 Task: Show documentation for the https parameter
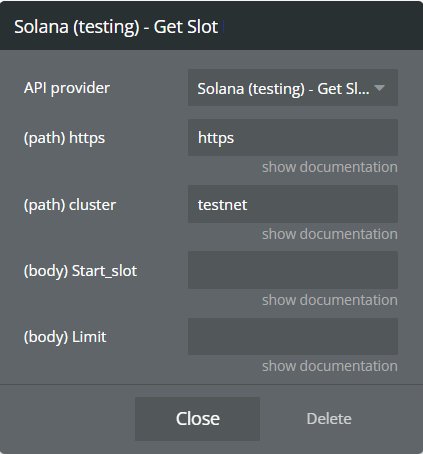pyautogui.click(x=330, y=167)
